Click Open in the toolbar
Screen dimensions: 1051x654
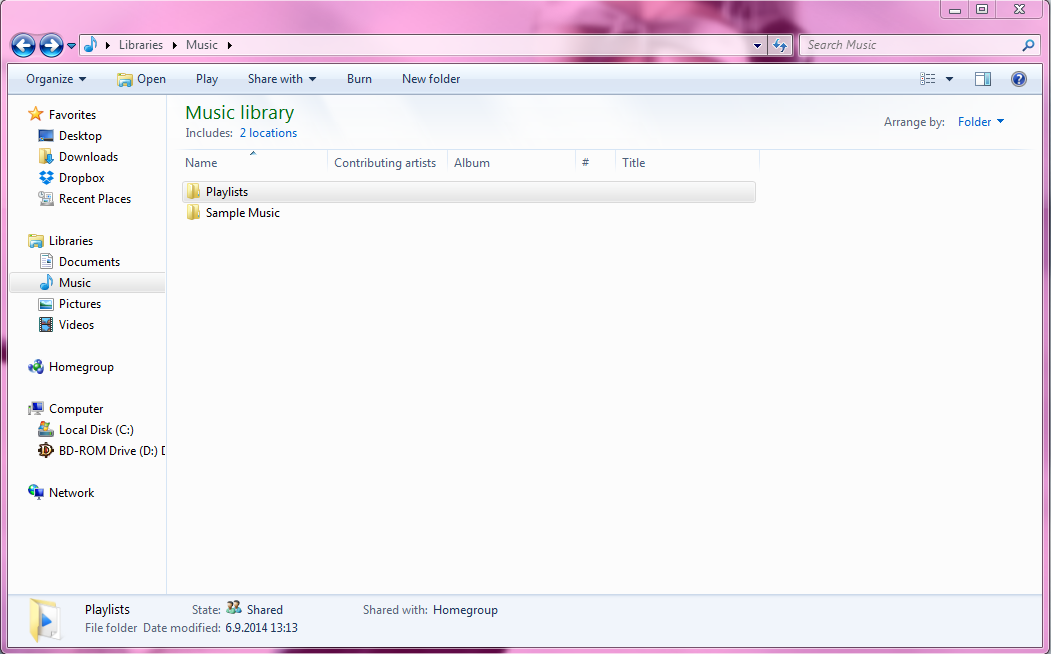pos(141,79)
